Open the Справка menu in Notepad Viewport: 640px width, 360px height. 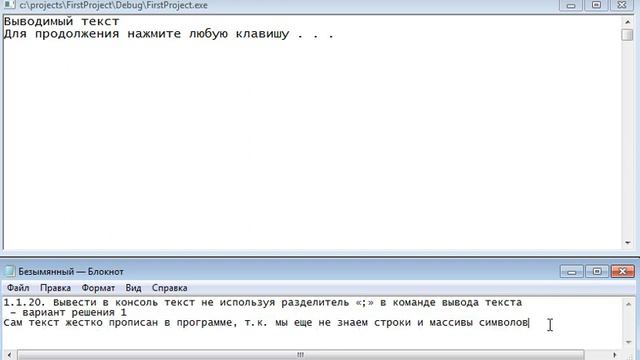coord(169,288)
